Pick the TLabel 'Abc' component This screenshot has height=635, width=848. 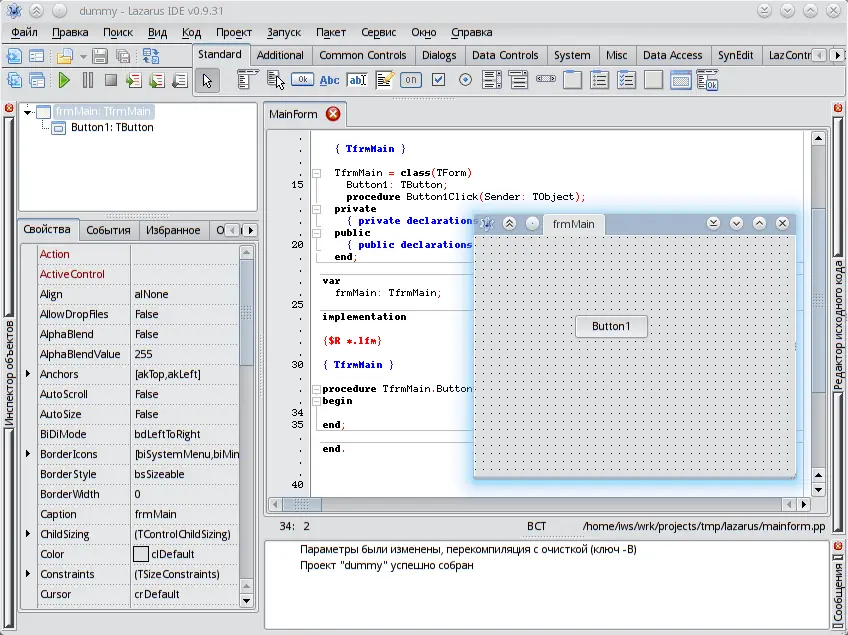click(329, 80)
